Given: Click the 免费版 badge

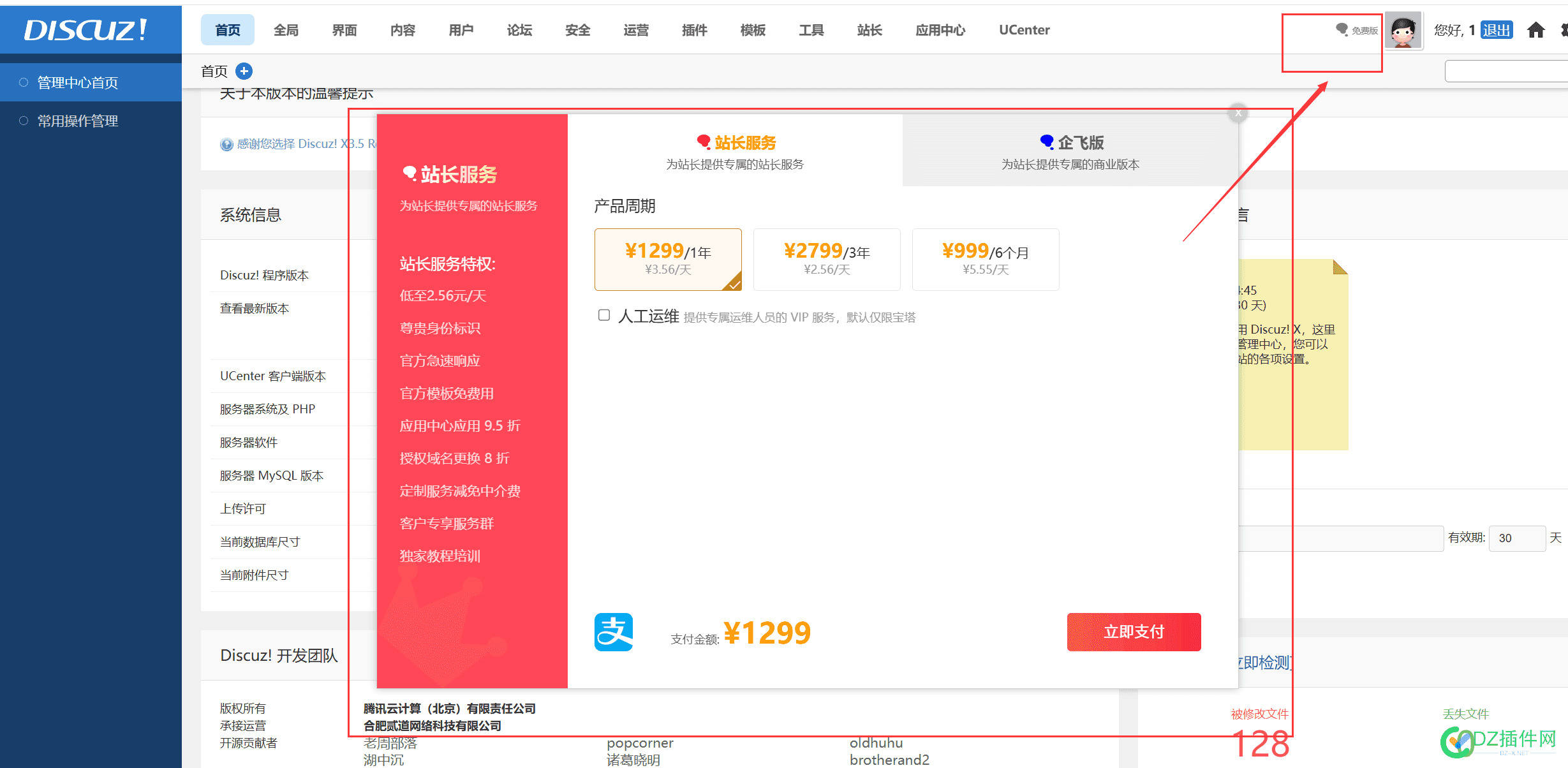Looking at the screenshot, I should point(1357,30).
